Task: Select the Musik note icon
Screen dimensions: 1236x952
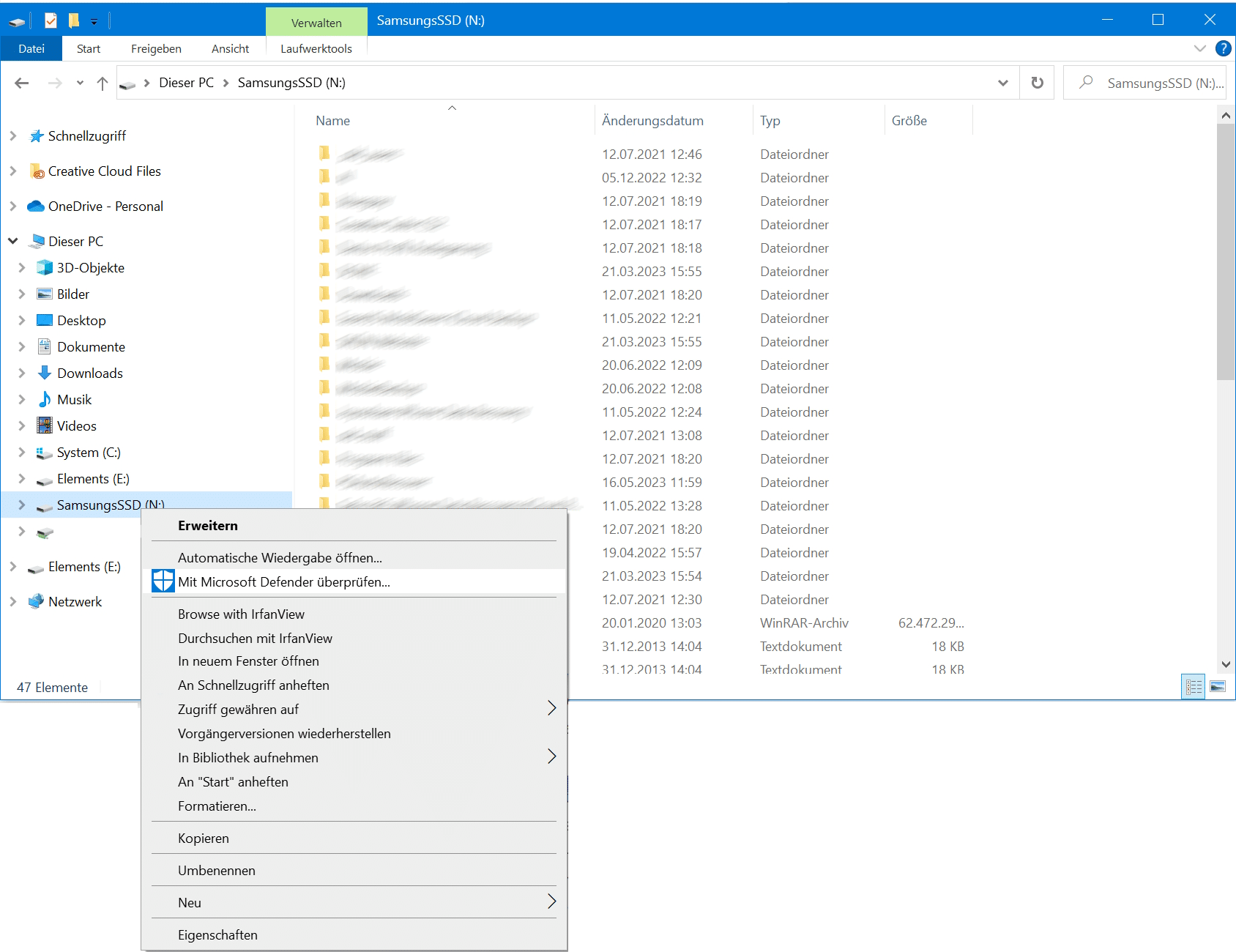Action: 45,399
